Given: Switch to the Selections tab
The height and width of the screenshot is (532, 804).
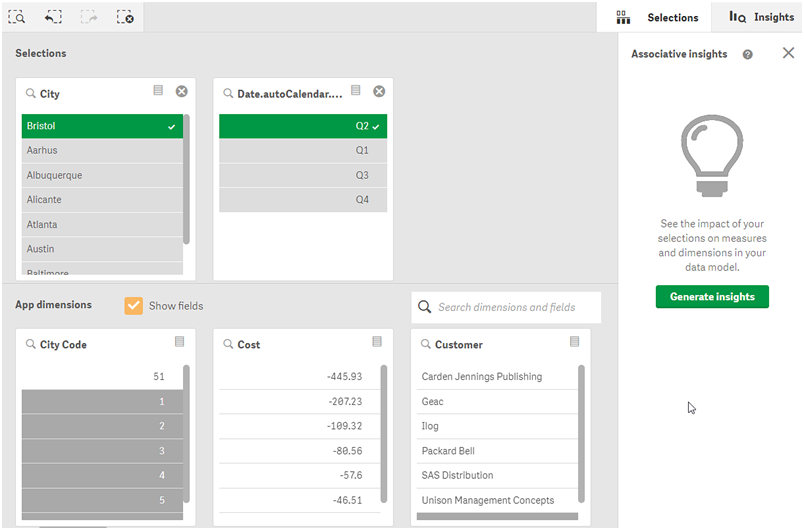Looking at the screenshot, I should 660,17.
